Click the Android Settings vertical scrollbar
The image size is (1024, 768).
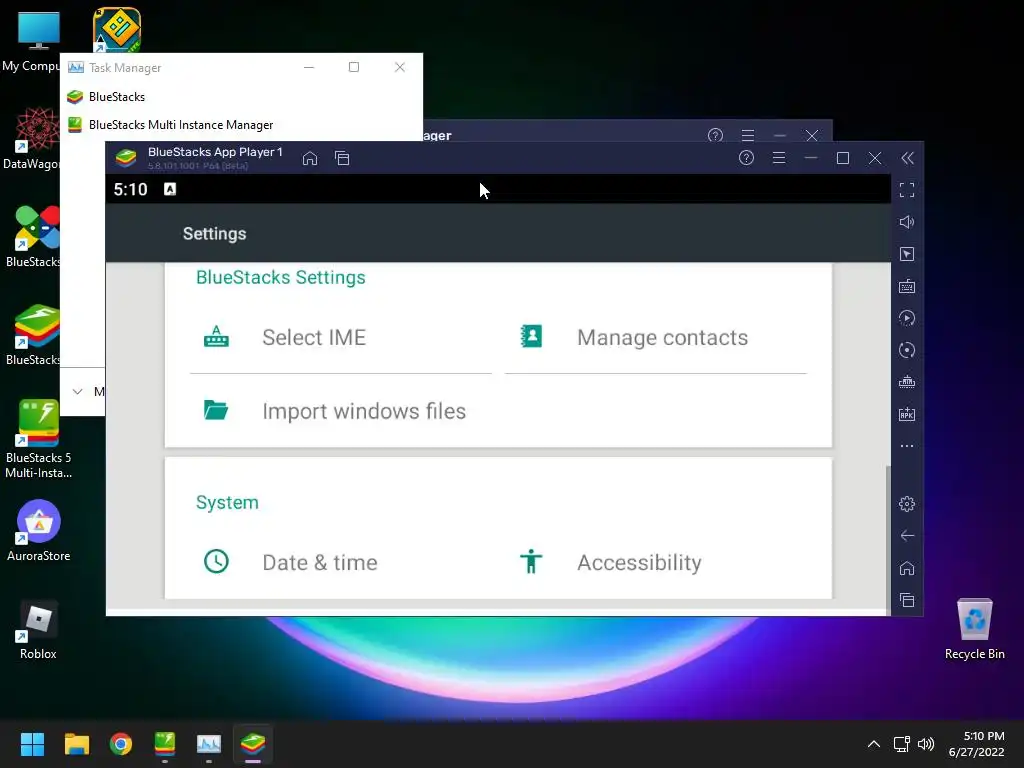(888, 539)
